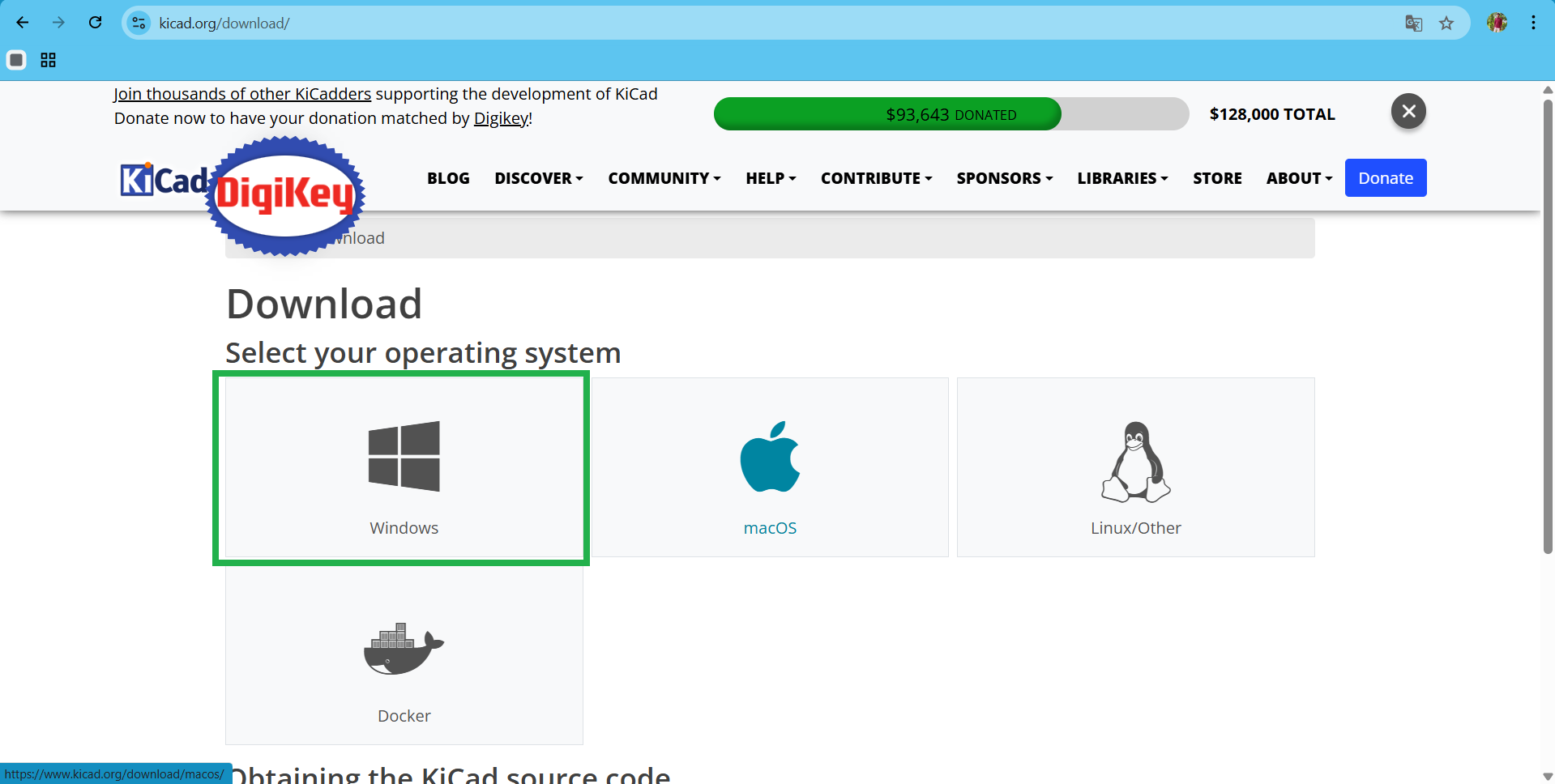Dismiss the donation banner with X
Image resolution: width=1555 pixels, height=784 pixels.
coord(1408,111)
